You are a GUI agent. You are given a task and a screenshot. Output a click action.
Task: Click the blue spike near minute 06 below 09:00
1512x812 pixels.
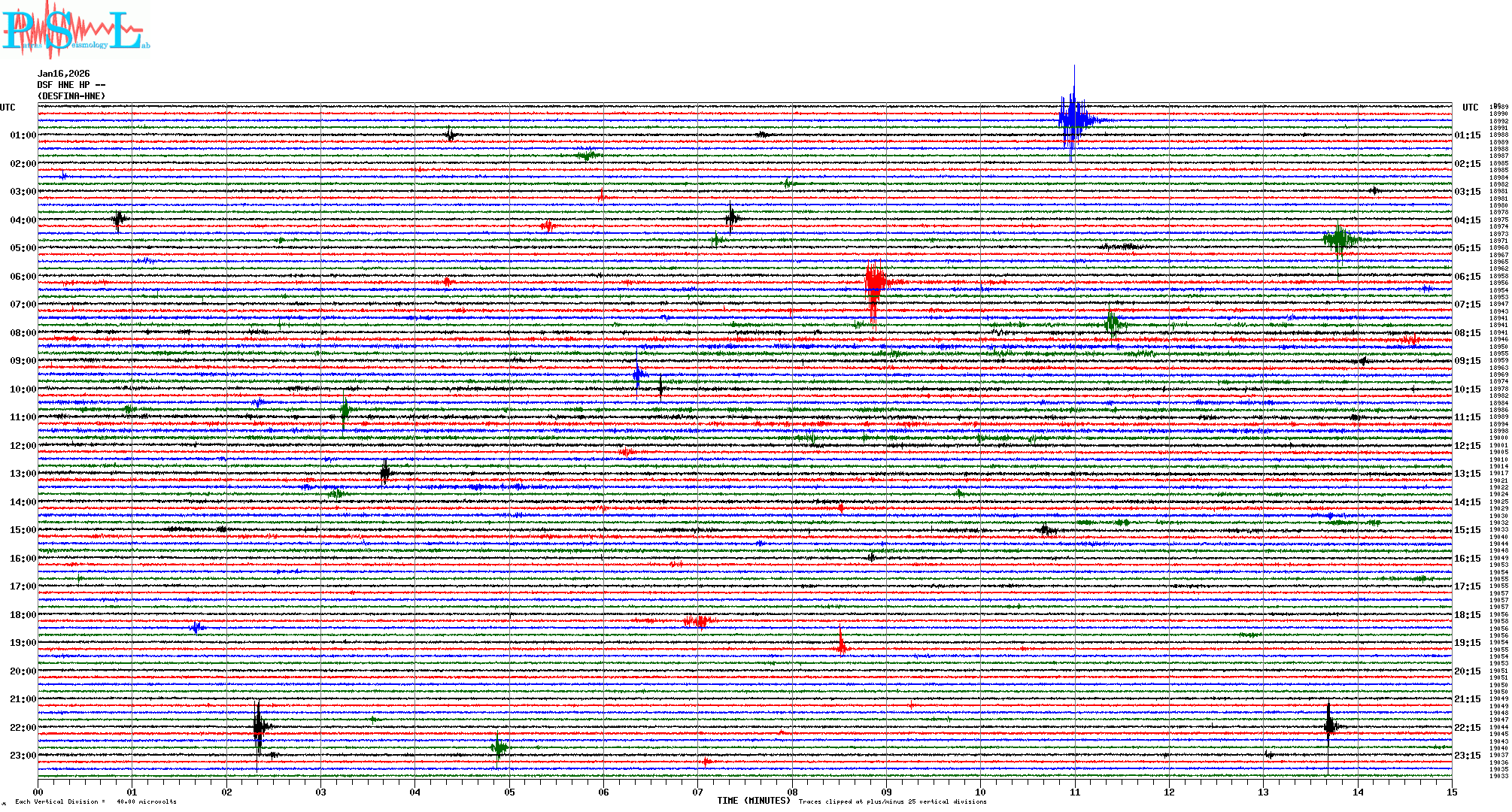pos(637,374)
